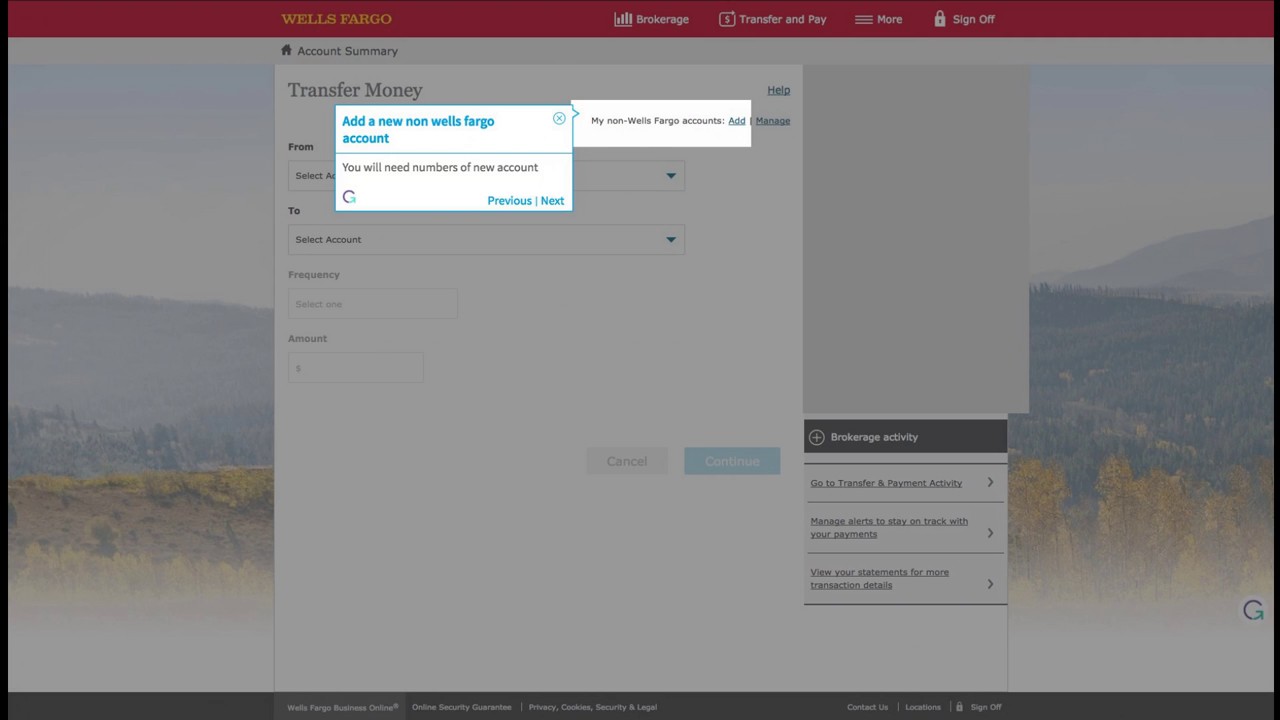Click chevron next to View your statements
Screen dimensions: 1280x720
990,584
